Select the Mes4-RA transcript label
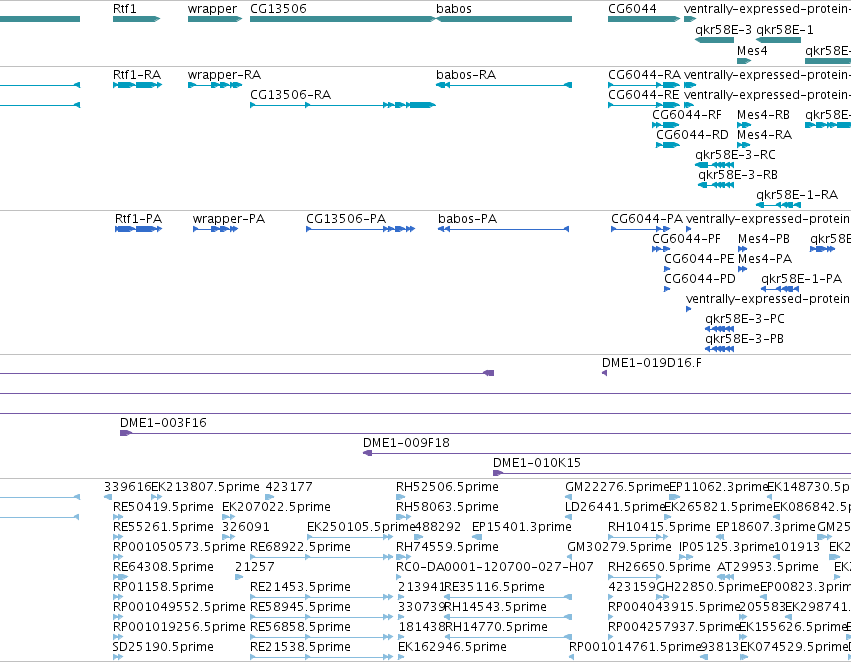The image size is (851, 662). coord(764,135)
